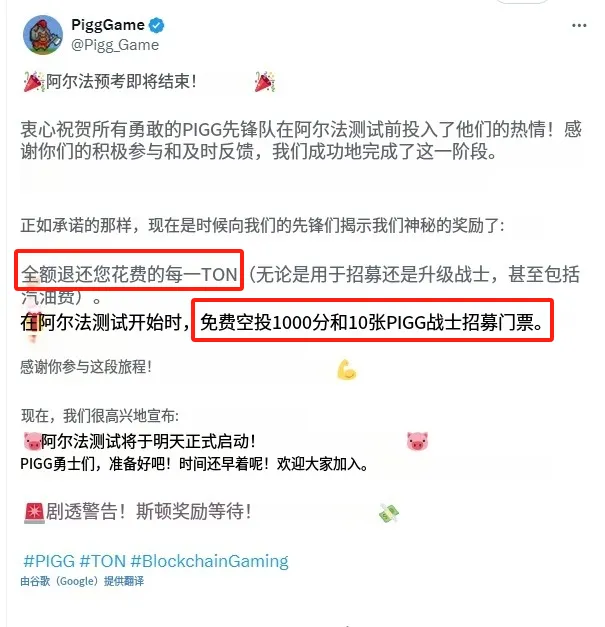Follow the #BlockchainGaming hashtag link

[x=210, y=561]
